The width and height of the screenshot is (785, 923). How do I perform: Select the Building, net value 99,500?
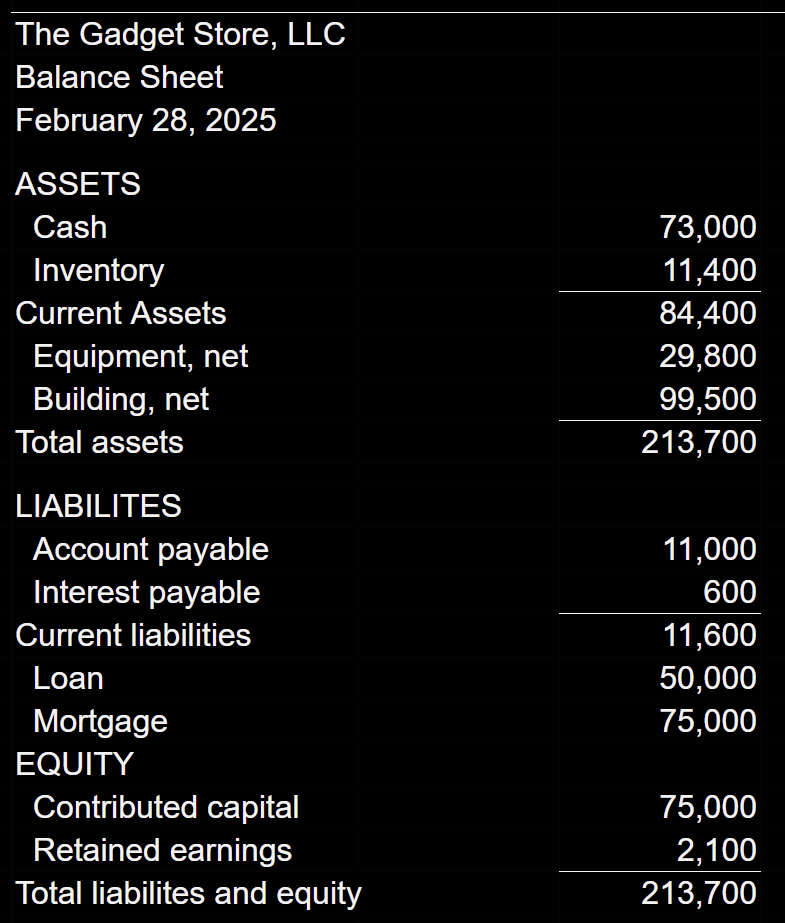(708, 399)
